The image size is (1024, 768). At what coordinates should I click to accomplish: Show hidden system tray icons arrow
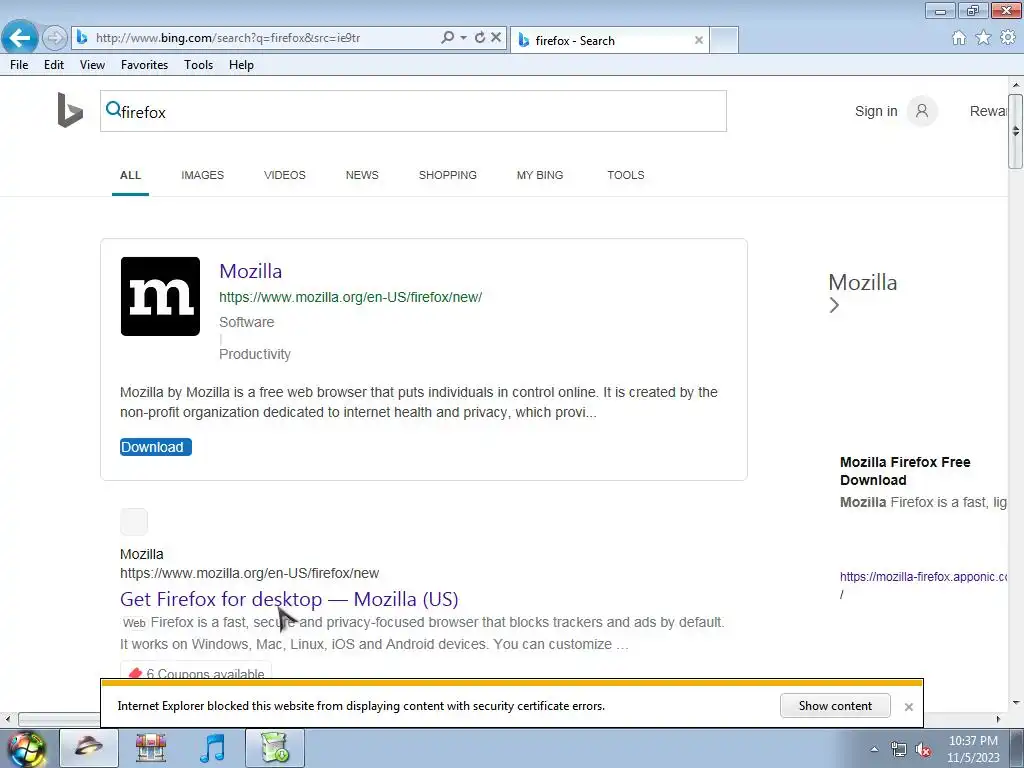[874, 749]
